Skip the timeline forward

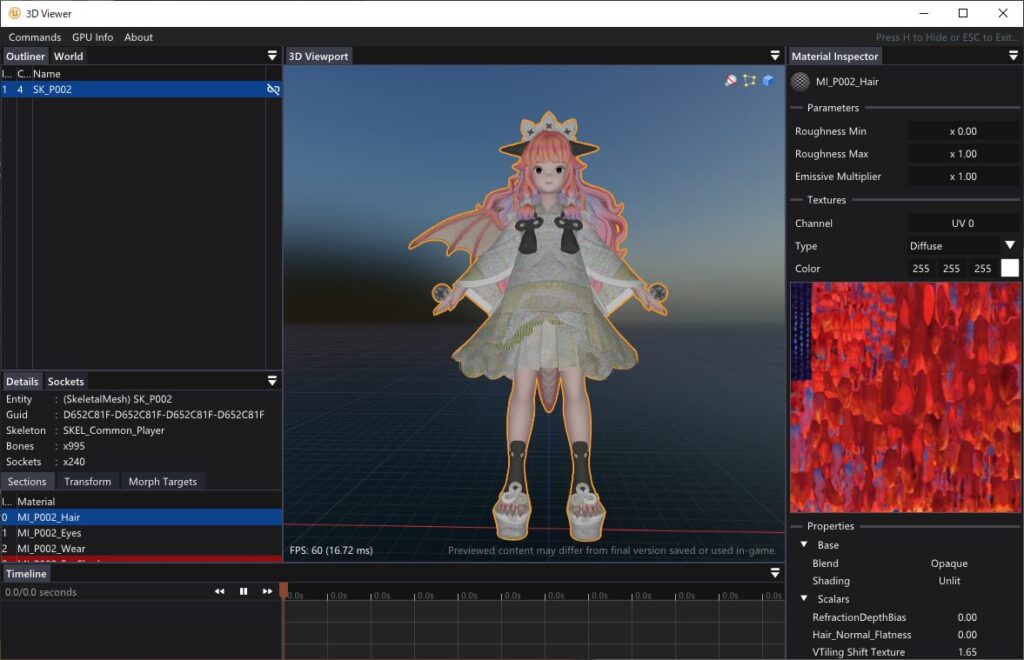pos(267,591)
